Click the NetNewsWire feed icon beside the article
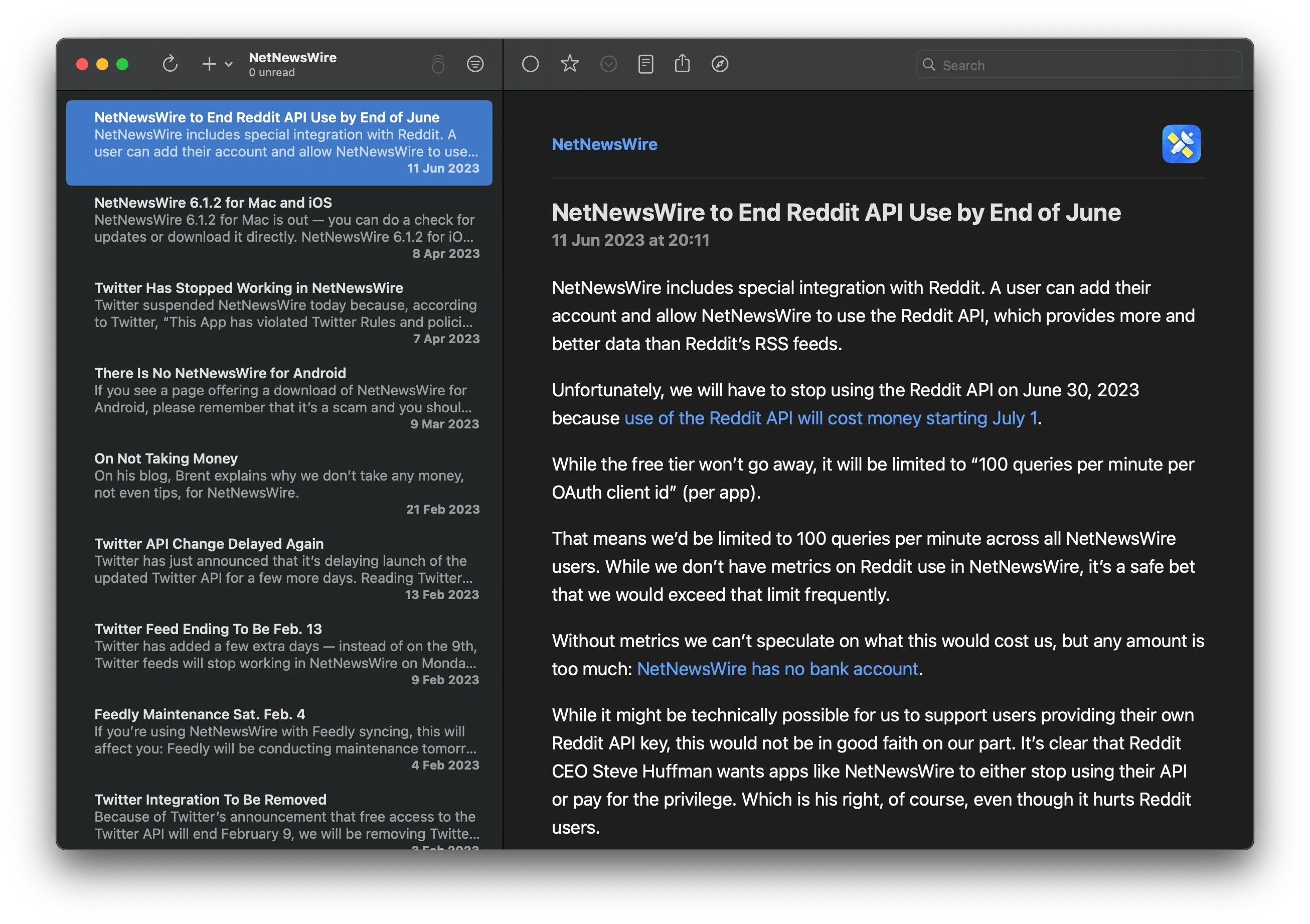 point(1181,144)
